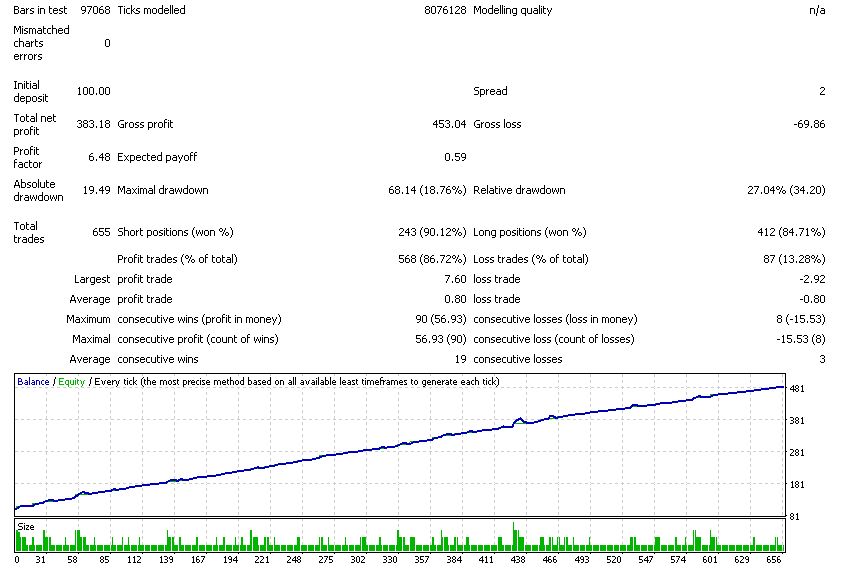
Task: Click consecutive losses value 8 (-15.53)
Action: (801, 319)
